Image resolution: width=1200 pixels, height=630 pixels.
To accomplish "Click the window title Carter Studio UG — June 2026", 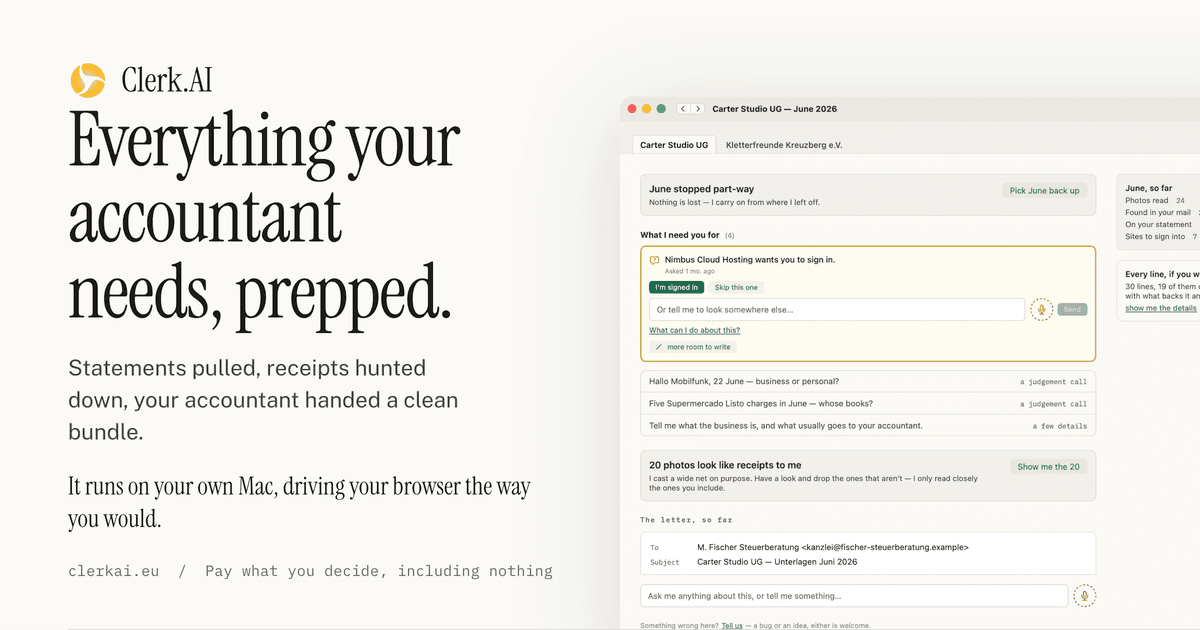I will [x=774, y=108].
